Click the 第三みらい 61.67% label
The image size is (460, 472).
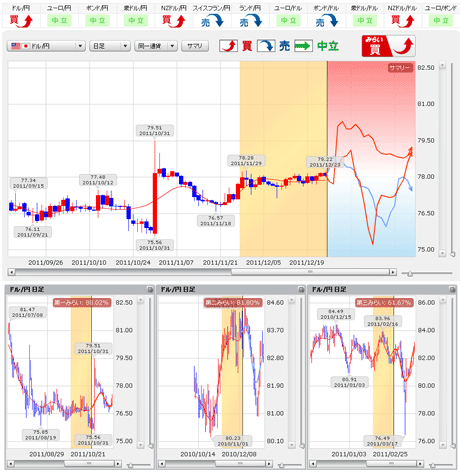(384, 303)
